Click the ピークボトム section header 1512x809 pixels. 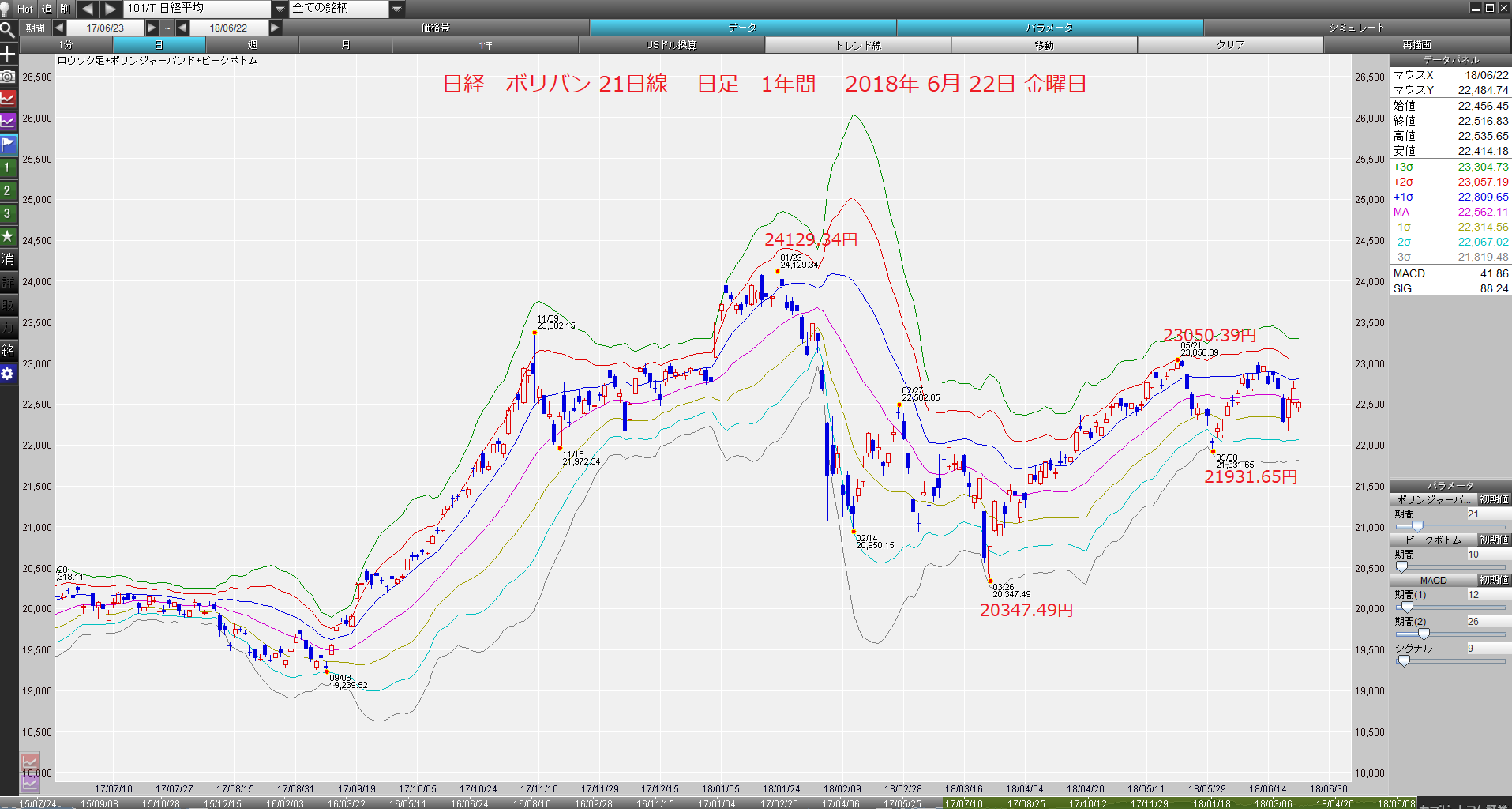coord(1434,540)
